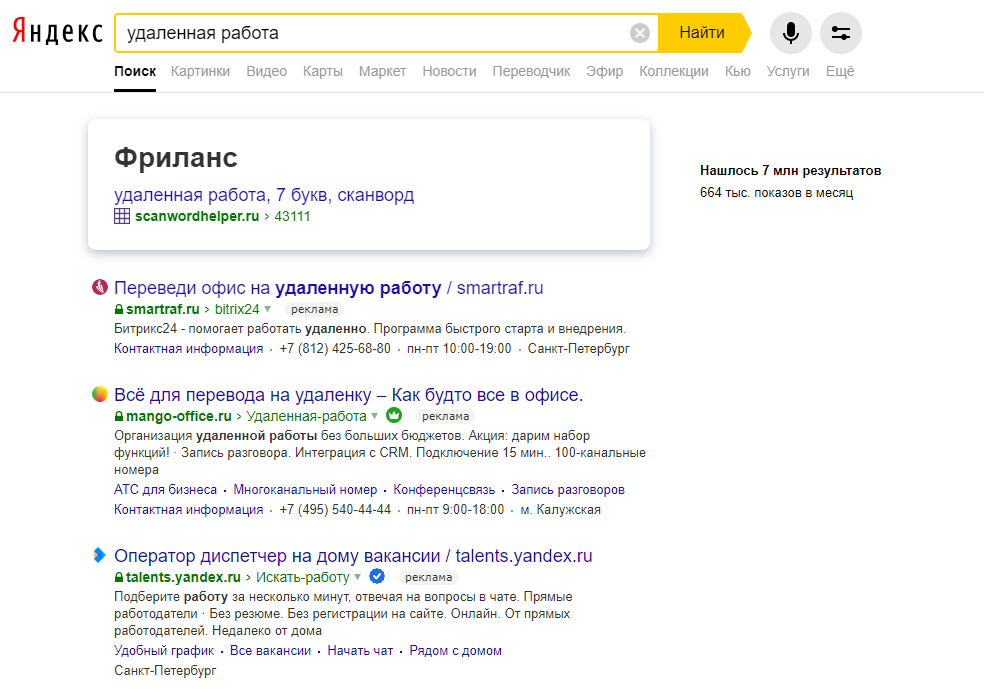Switch to the Видео tab
Screen dimensions: 984x689
tap(267, 72)
